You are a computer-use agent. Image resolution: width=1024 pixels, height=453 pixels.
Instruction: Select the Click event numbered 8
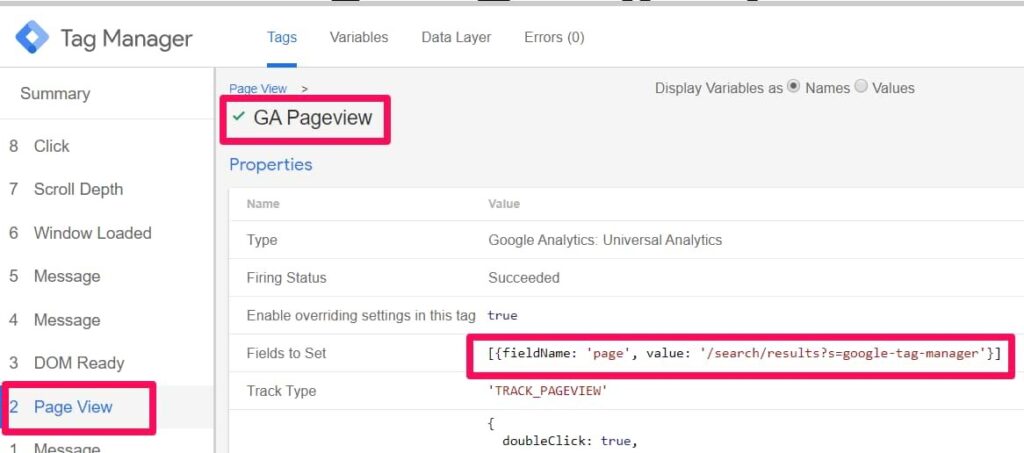point(52,146)
